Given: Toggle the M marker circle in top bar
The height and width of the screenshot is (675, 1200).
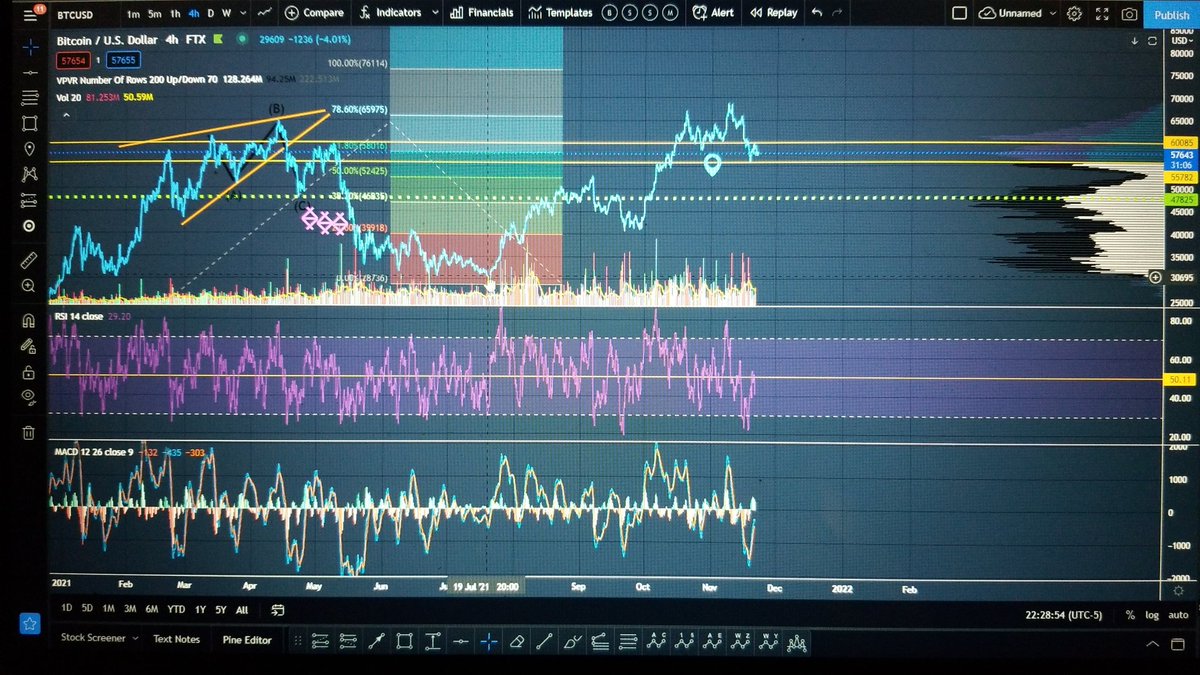Looking at the screenshot, I should click(x=669, y=13).
